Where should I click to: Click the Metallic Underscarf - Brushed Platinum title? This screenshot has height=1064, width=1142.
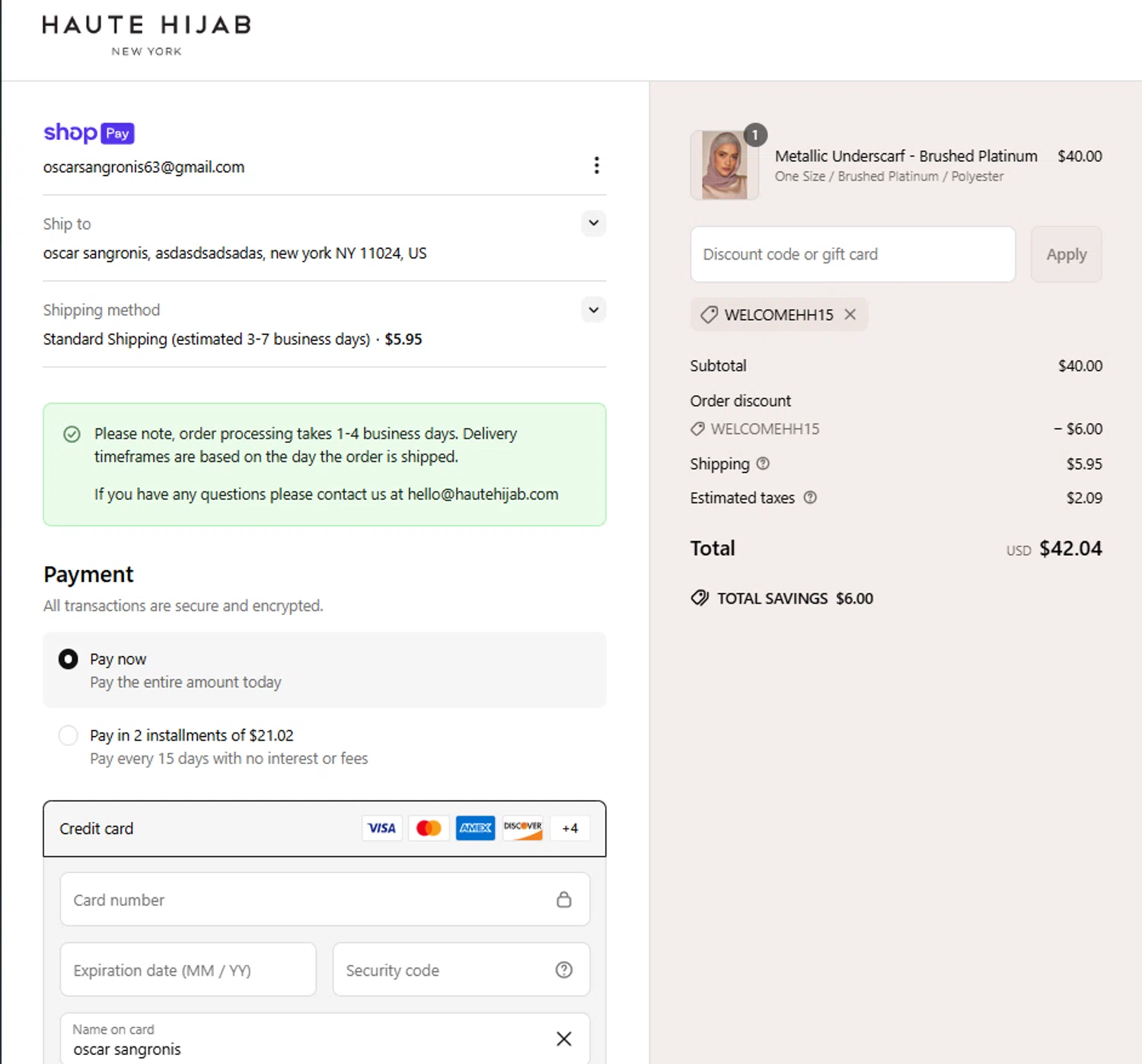click(x=906, y=156)
